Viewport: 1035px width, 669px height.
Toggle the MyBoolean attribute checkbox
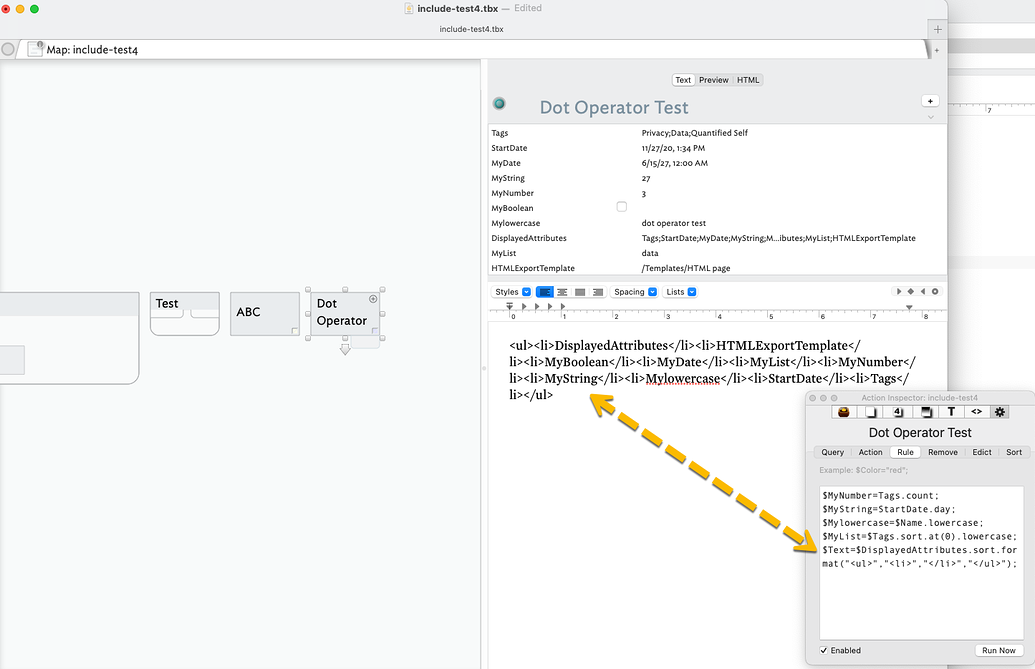[621, 207]
